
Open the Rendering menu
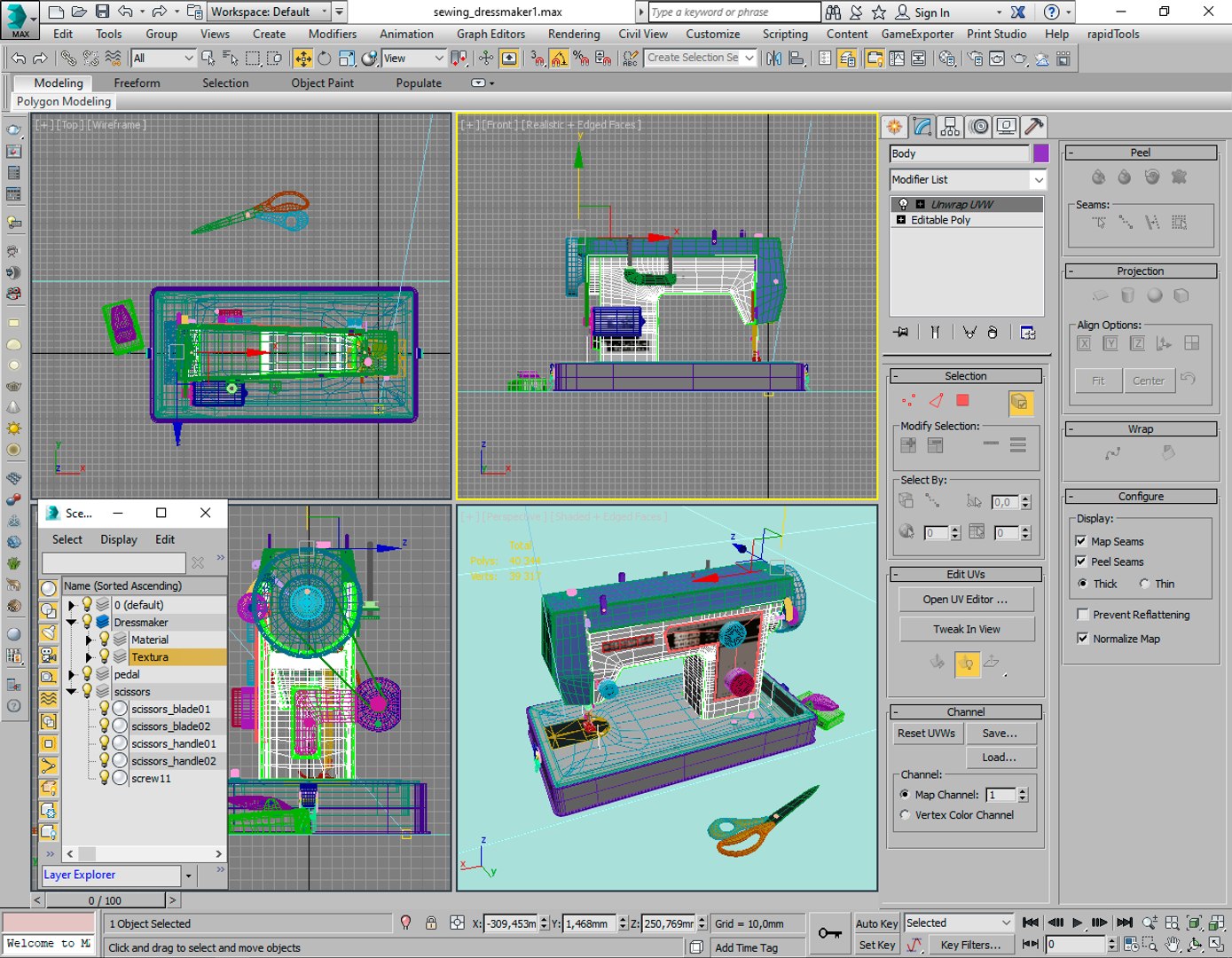574,34
